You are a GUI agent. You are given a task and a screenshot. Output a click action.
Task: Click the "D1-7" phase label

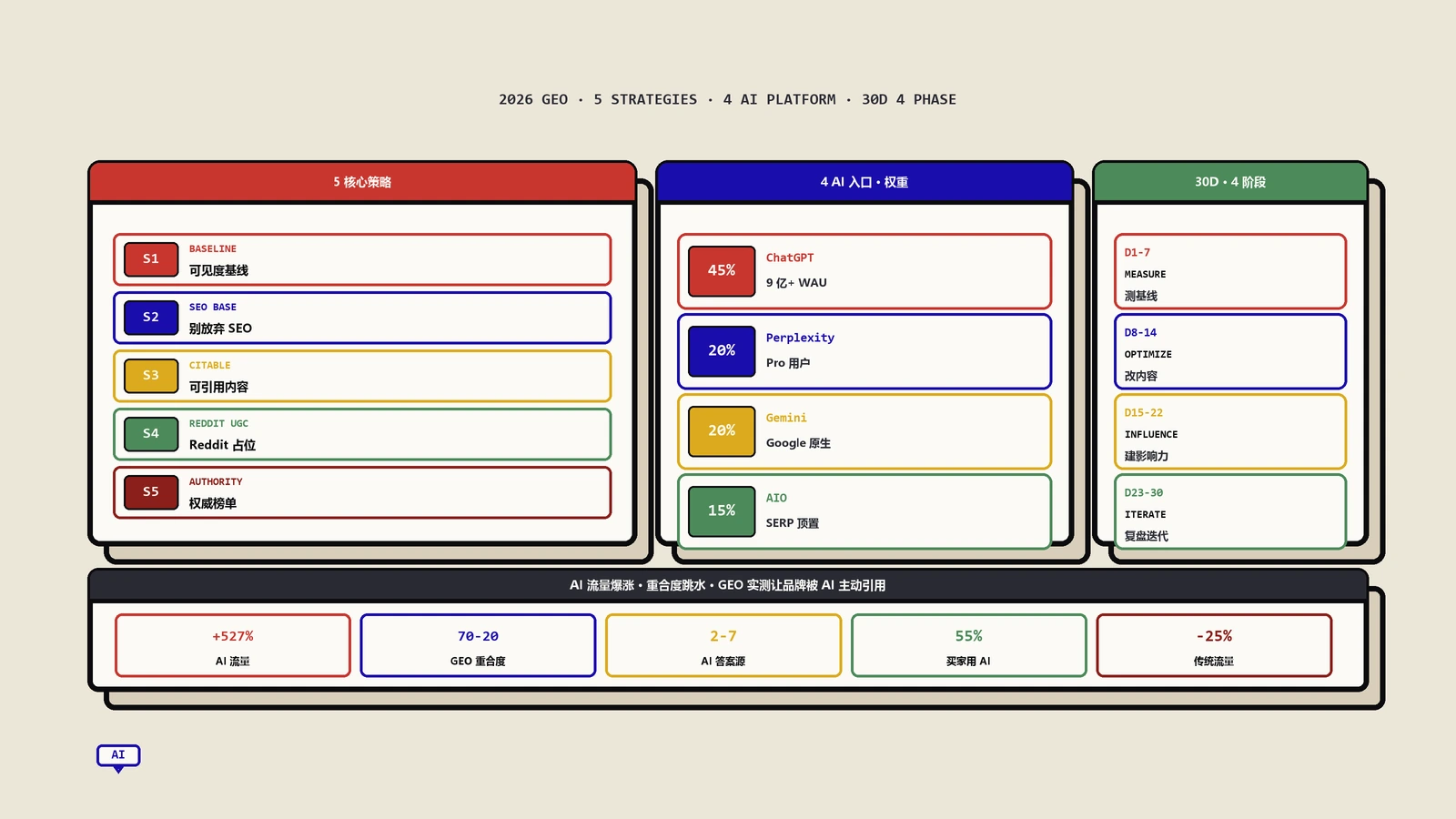click(1137, 253)
